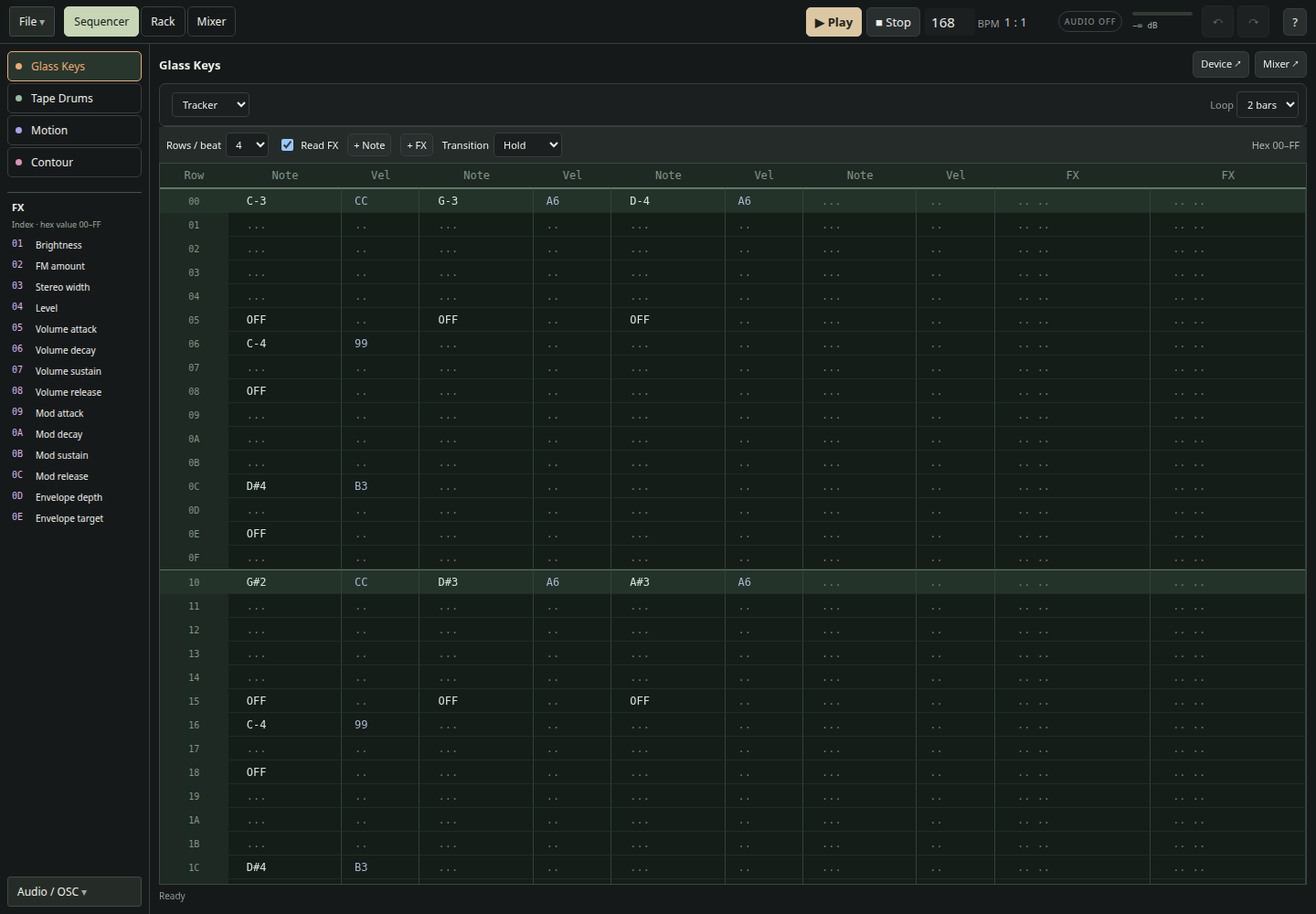Image resolution: width=1316 pixels, height=914 pixels.
Task: Select FX 0A Mod decay
Action: tap(74, 434)
